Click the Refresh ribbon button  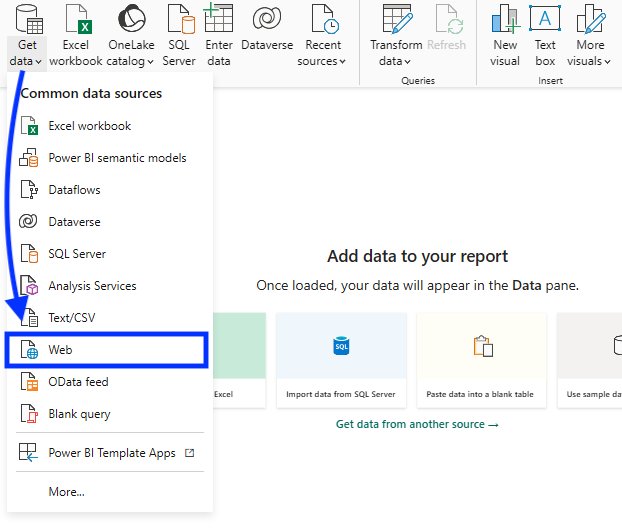(x=447, y=29)
